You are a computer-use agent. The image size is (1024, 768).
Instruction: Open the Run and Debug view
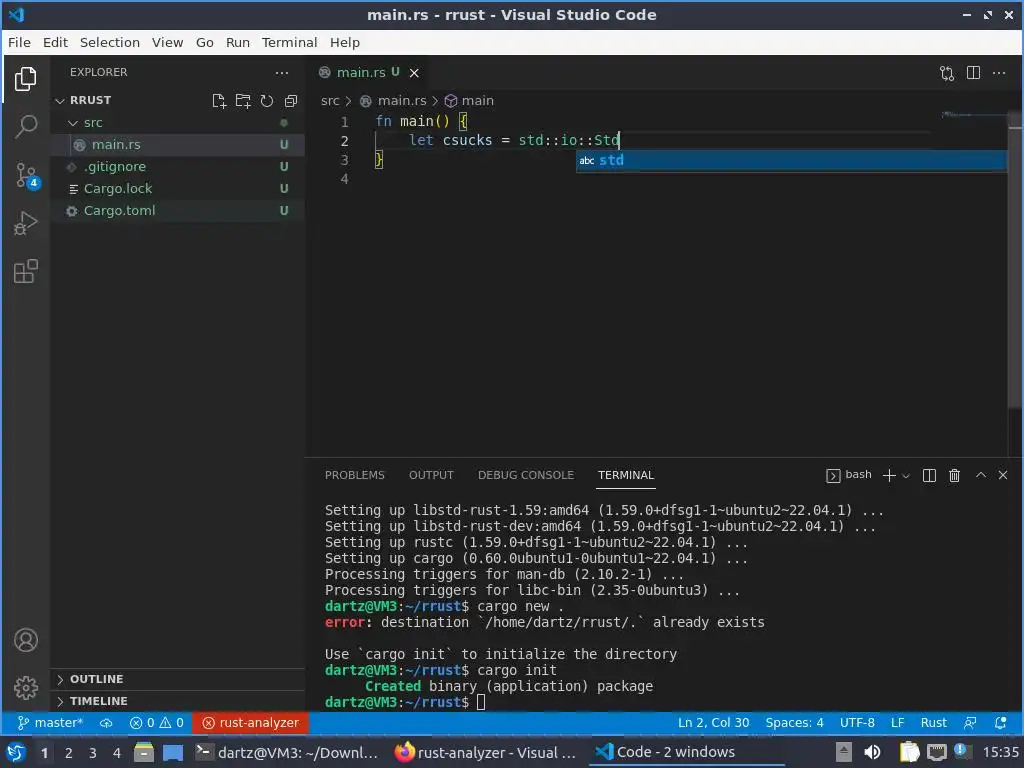click(25, 223)
